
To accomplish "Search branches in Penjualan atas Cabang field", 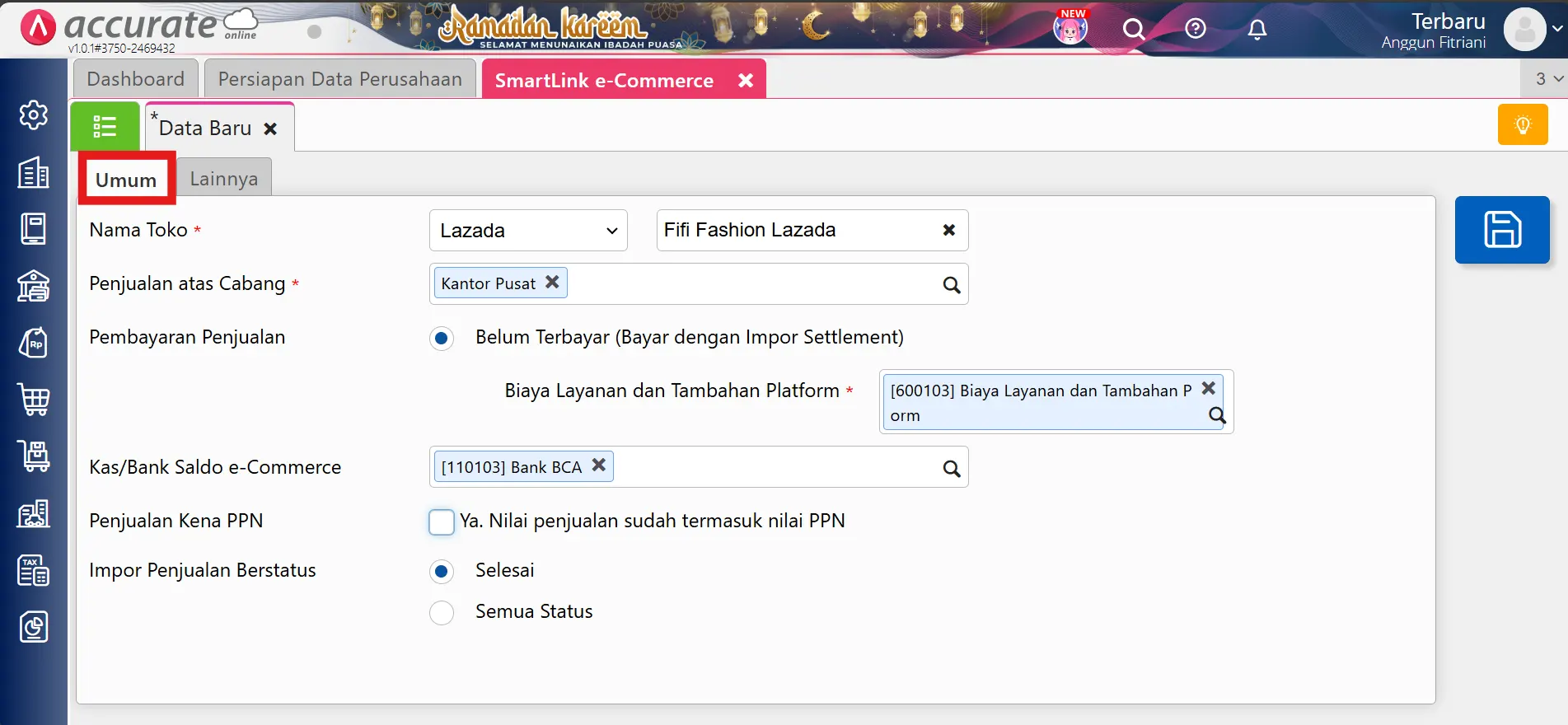I will point(951,284).
